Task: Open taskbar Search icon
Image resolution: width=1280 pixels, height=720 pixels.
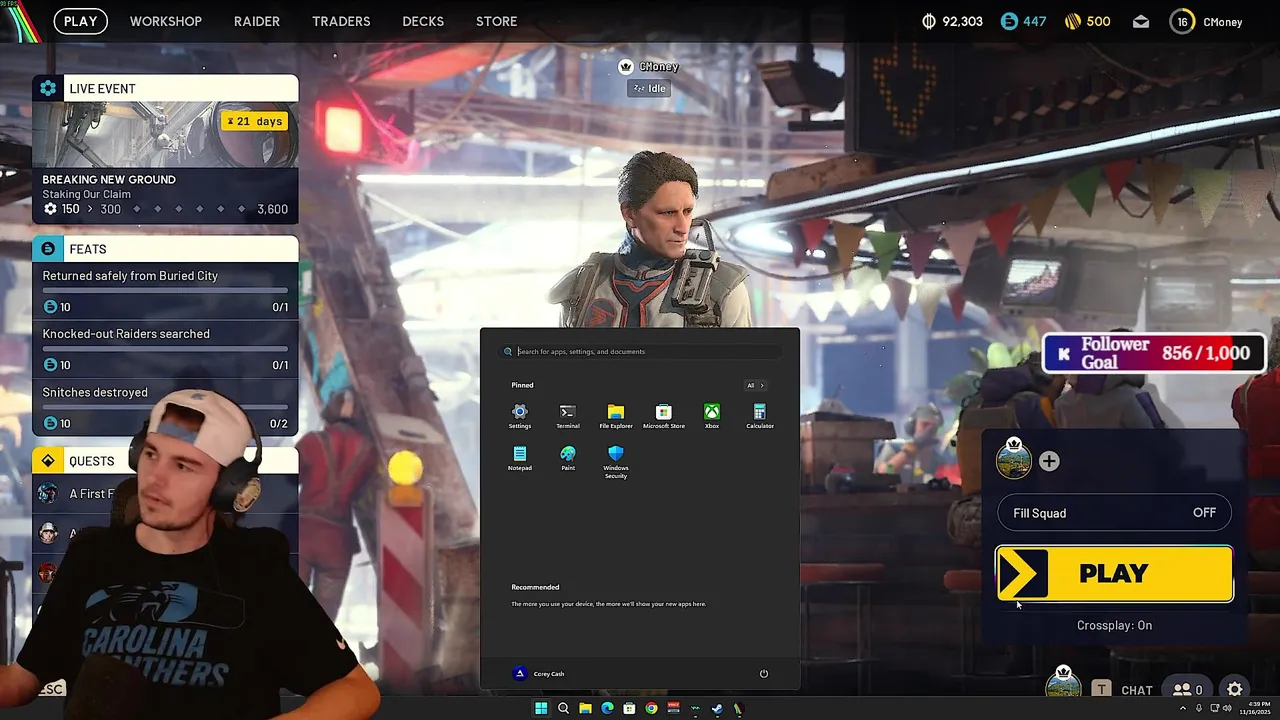Action: click(563, 708)
